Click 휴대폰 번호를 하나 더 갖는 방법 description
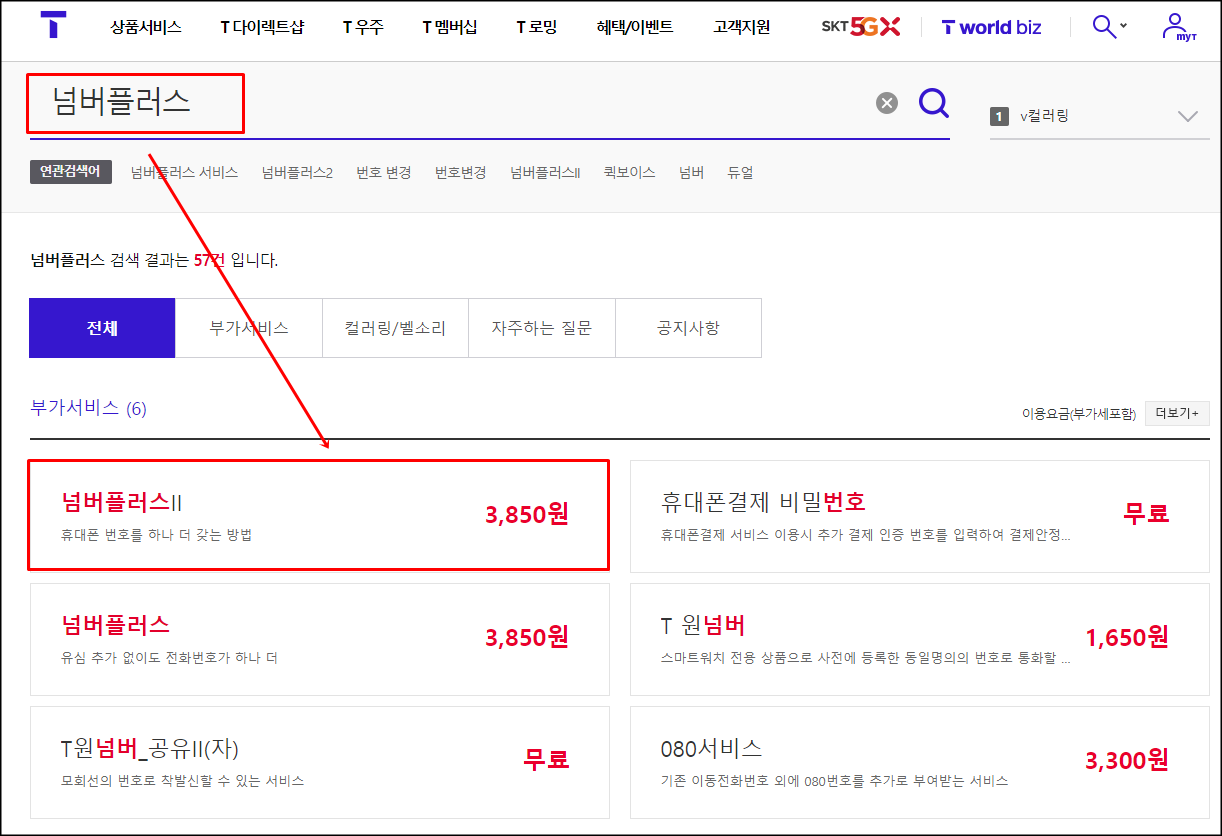 [x=157, y=535]
